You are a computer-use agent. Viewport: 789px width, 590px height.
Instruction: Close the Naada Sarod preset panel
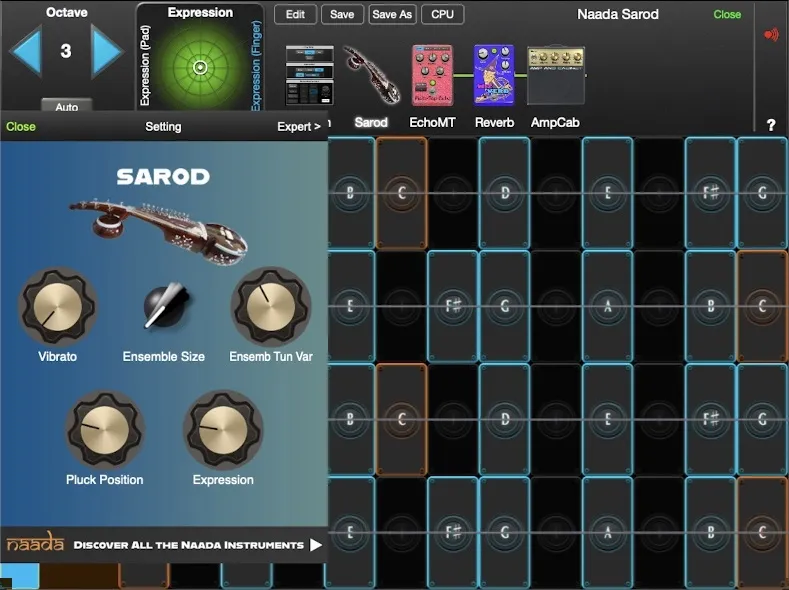tap(727, 14)
